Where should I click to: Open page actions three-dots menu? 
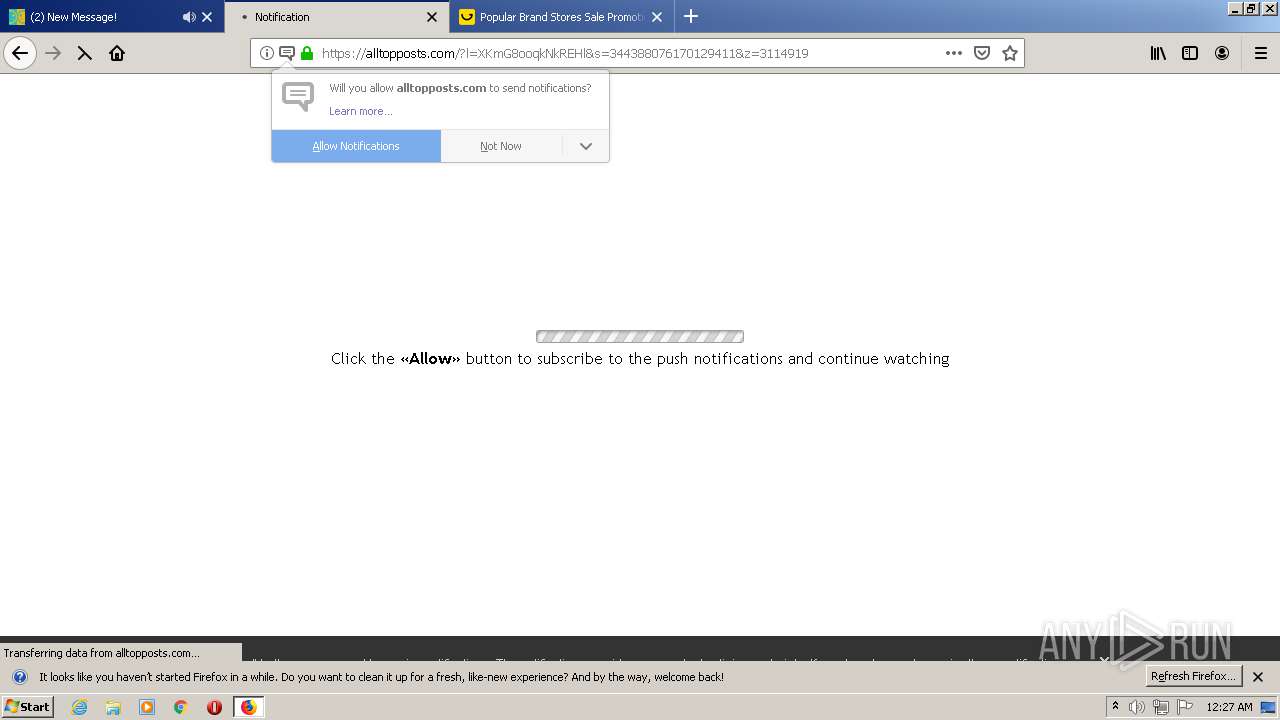point(954,53)
